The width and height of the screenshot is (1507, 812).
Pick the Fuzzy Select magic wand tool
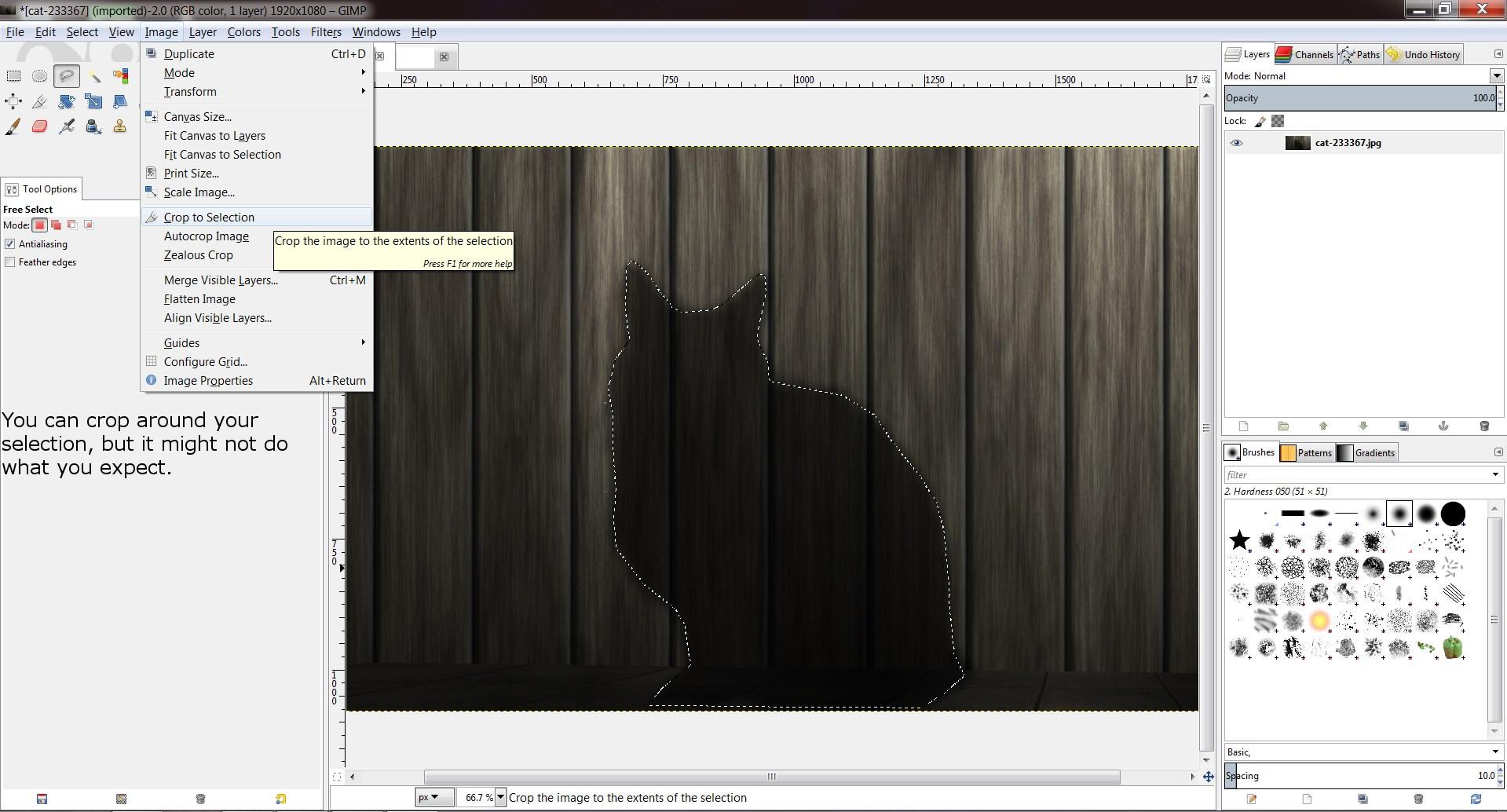pos(94,76)
